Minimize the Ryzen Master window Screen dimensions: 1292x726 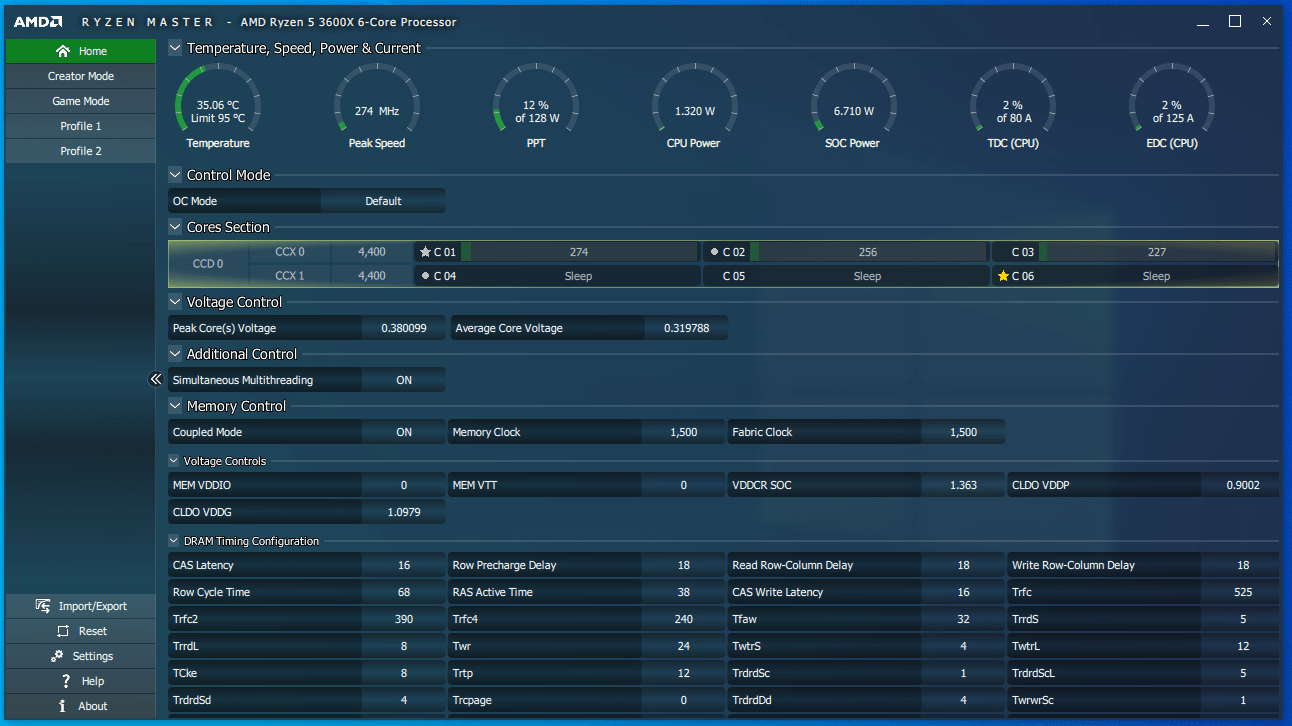click(1205, 21)
